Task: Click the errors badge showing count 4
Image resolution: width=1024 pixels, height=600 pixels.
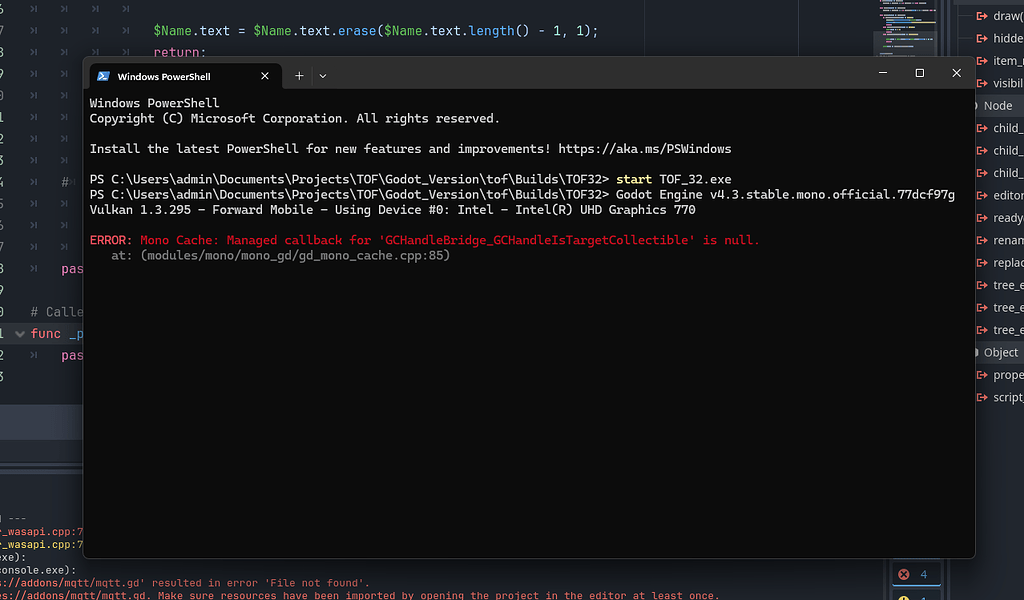Action: (x=915, y=573)
